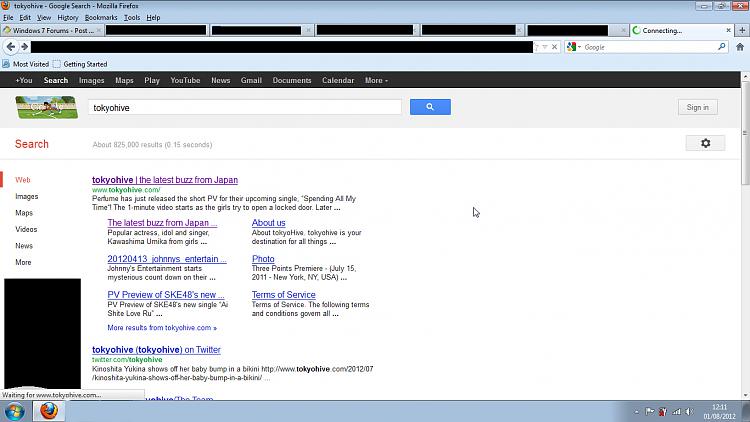Open Images in Google top bar
Viewport: 750px width, 422px height.
pyautogui.click(x=91, y=80)
